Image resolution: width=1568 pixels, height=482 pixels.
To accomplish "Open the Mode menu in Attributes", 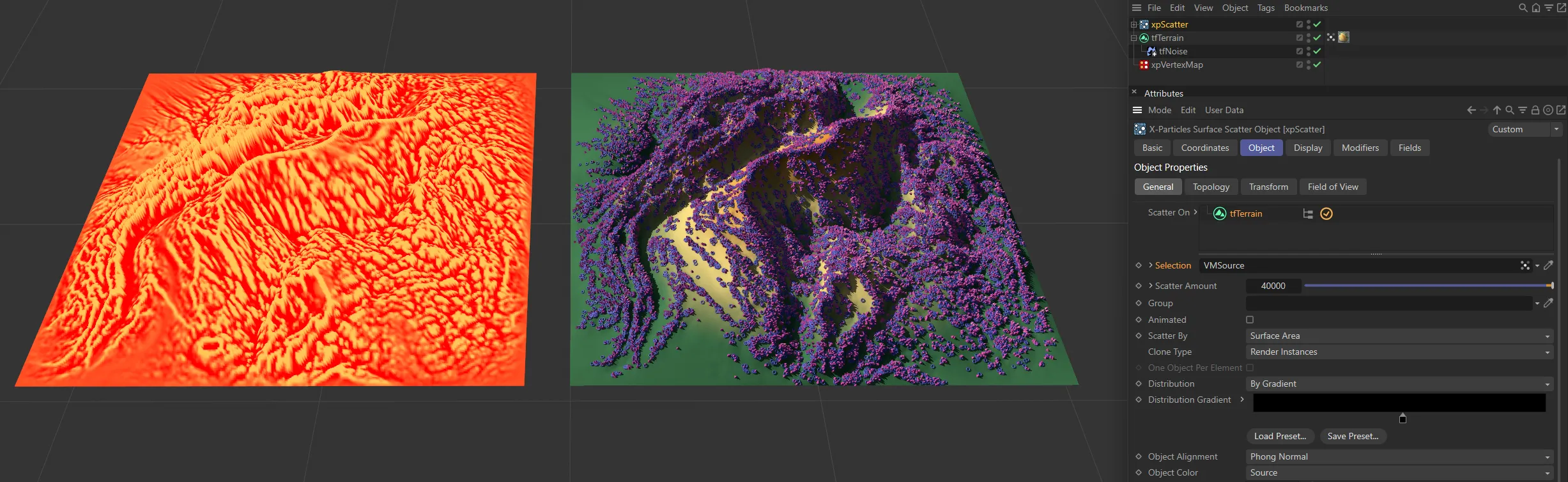I will pyautogui.click(x=1160, y=110).
